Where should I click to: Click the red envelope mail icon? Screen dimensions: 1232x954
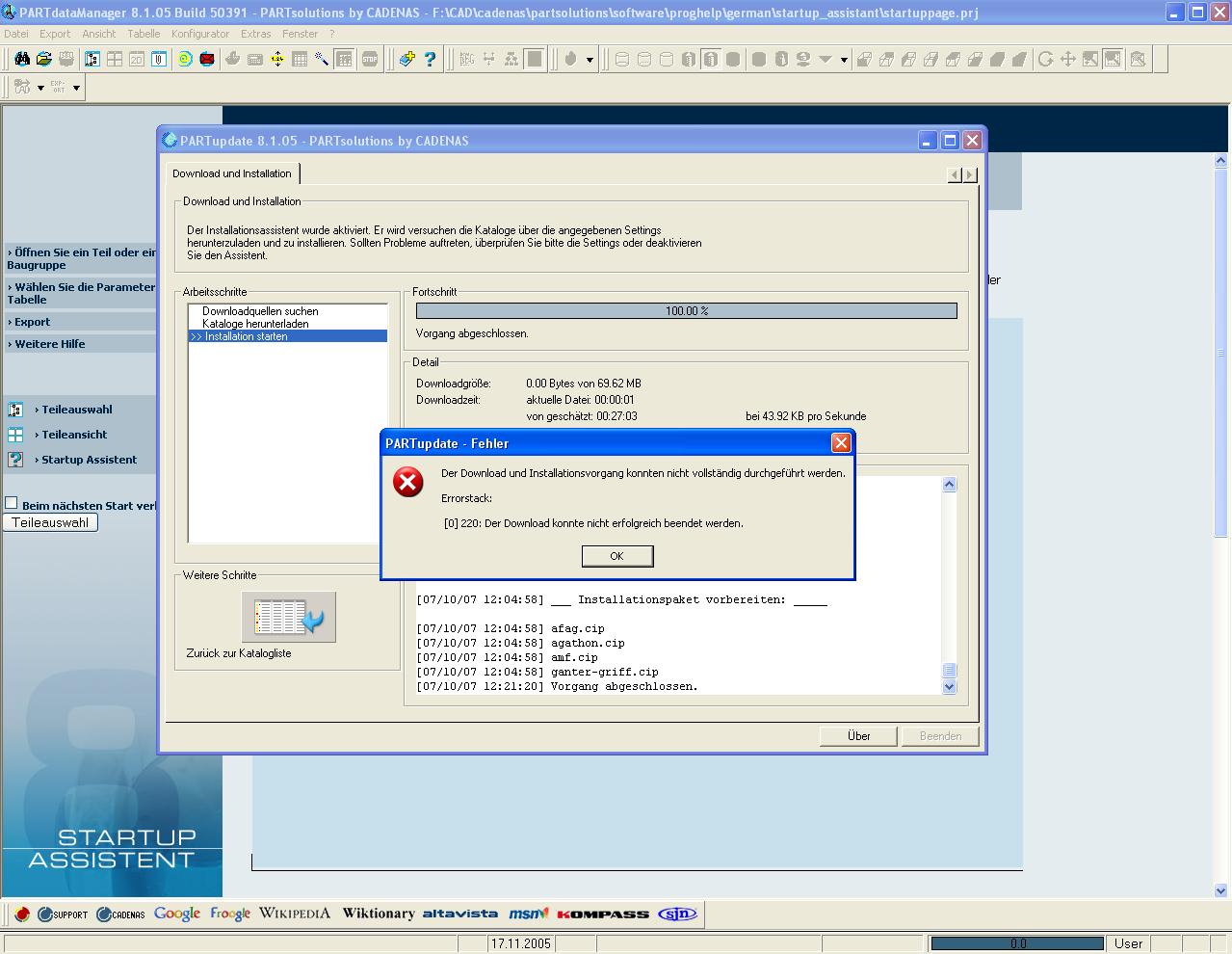point(207,60)
